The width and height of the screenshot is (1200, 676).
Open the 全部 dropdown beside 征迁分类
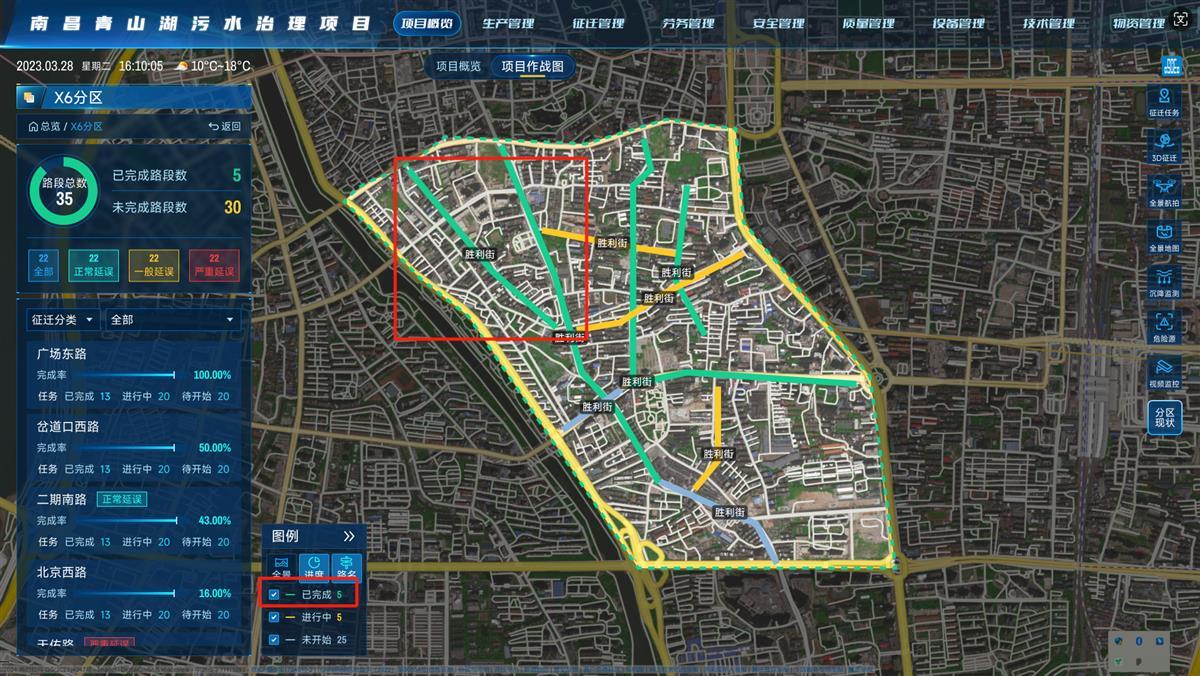pos(173,320)
